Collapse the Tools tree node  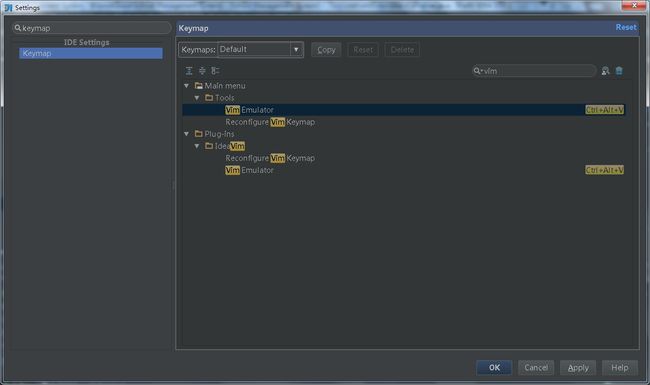coord(197,98)
